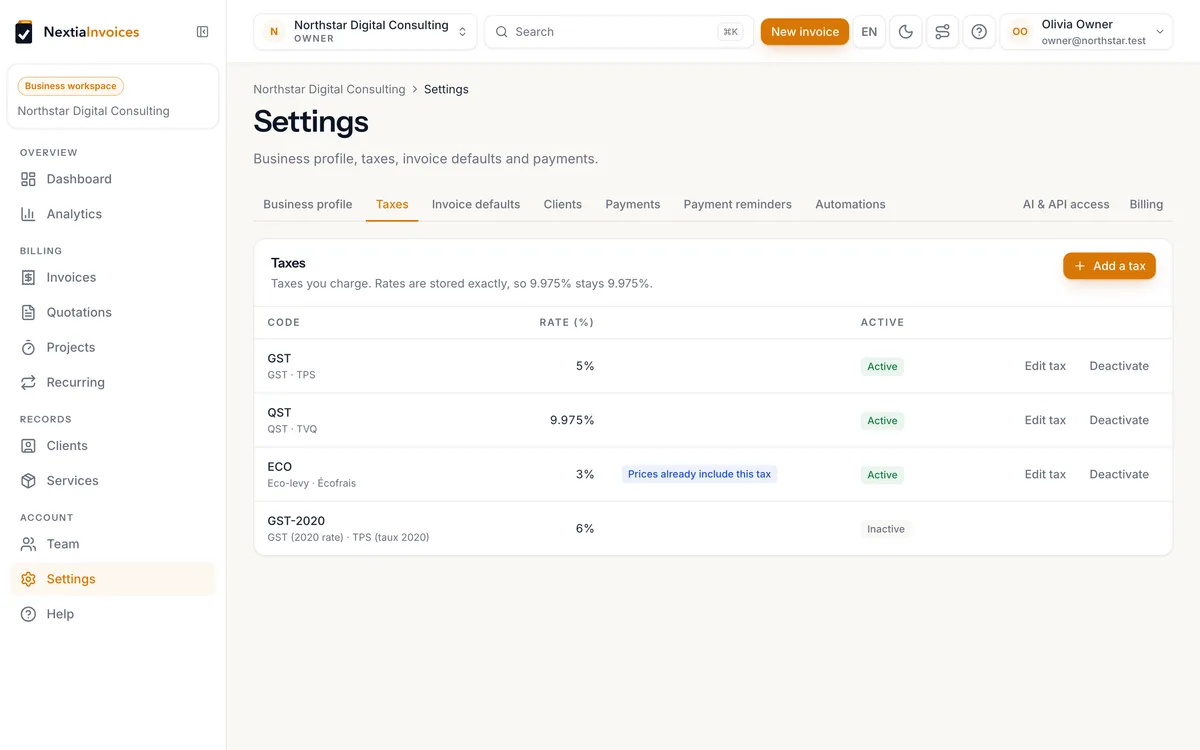The height and width of the screenshot is (750, 1200).
Task: Select Settings in the sidebar
Action: coord(112,579)
